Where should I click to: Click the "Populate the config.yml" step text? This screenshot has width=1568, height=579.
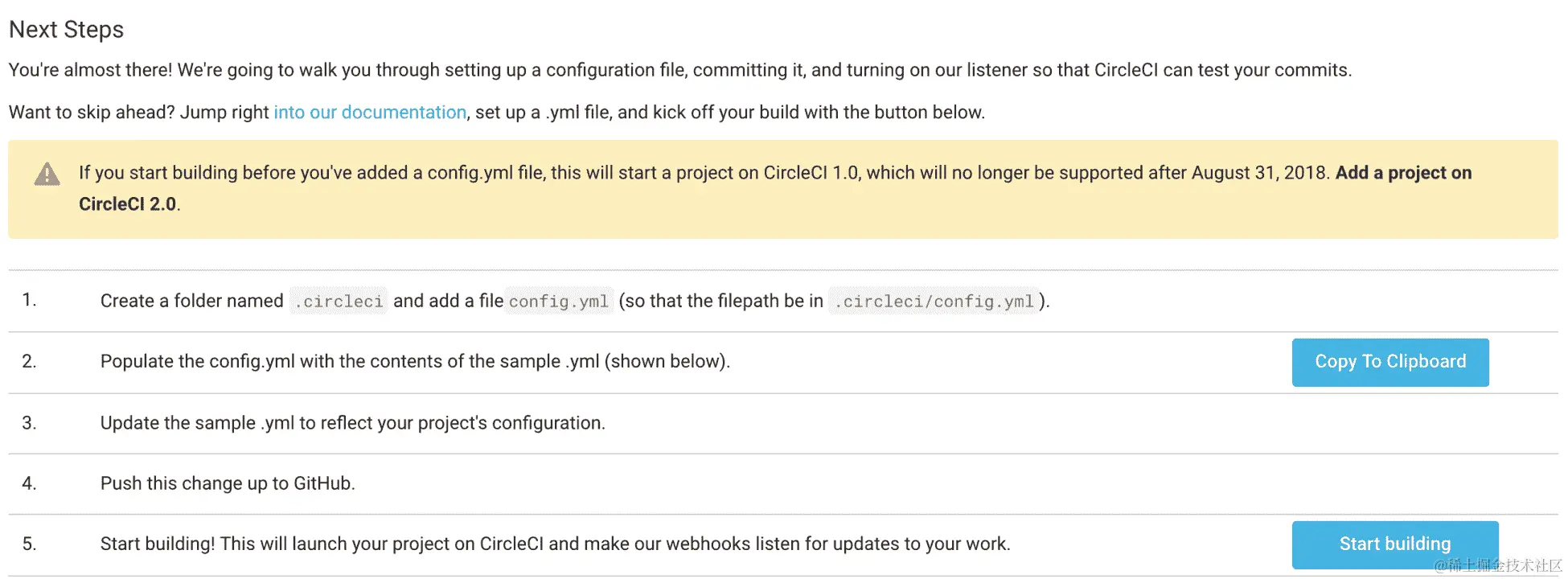(x=415, y=362)
